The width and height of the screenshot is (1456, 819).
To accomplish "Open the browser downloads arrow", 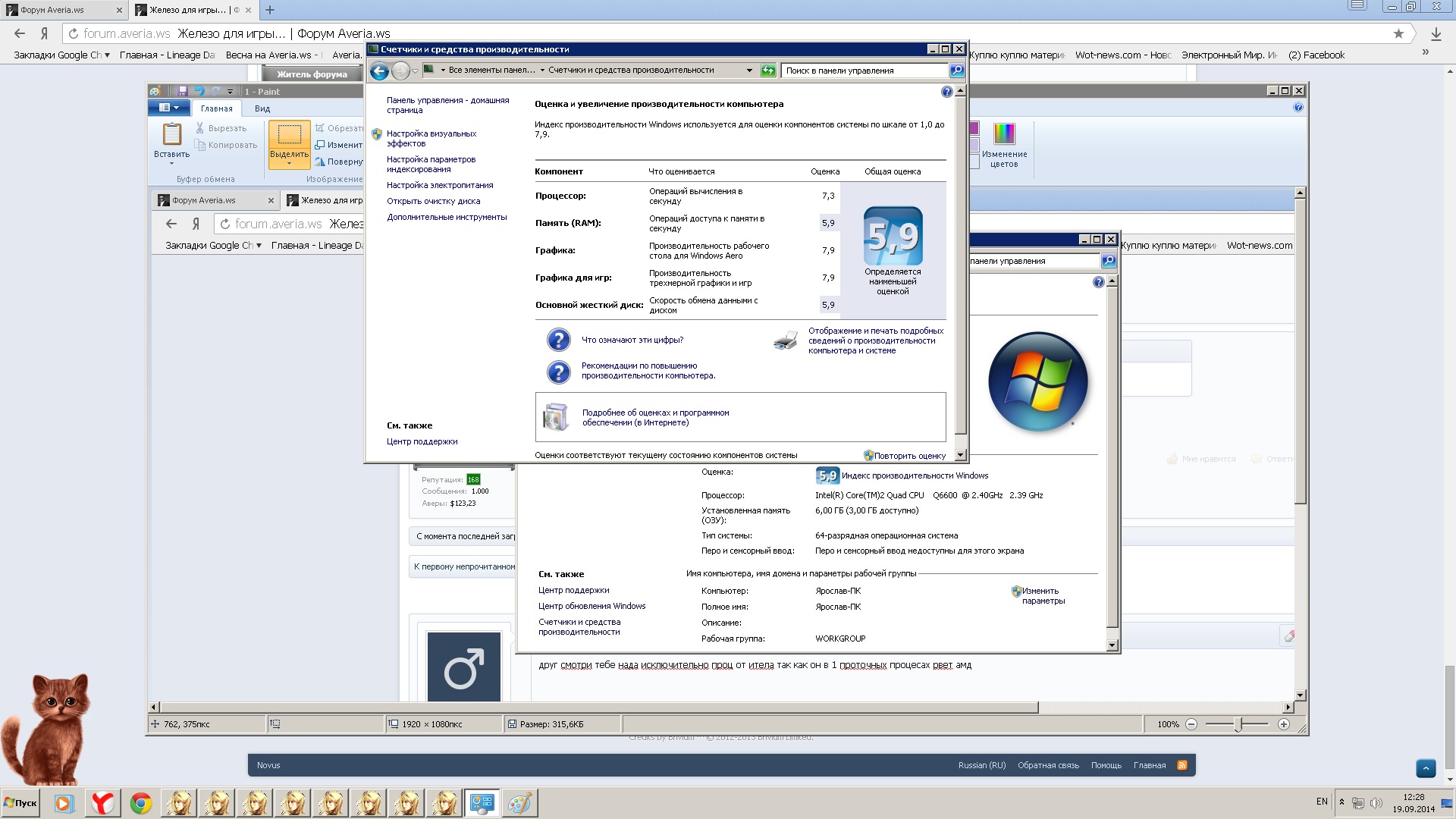I will (x=1436, y=33).
